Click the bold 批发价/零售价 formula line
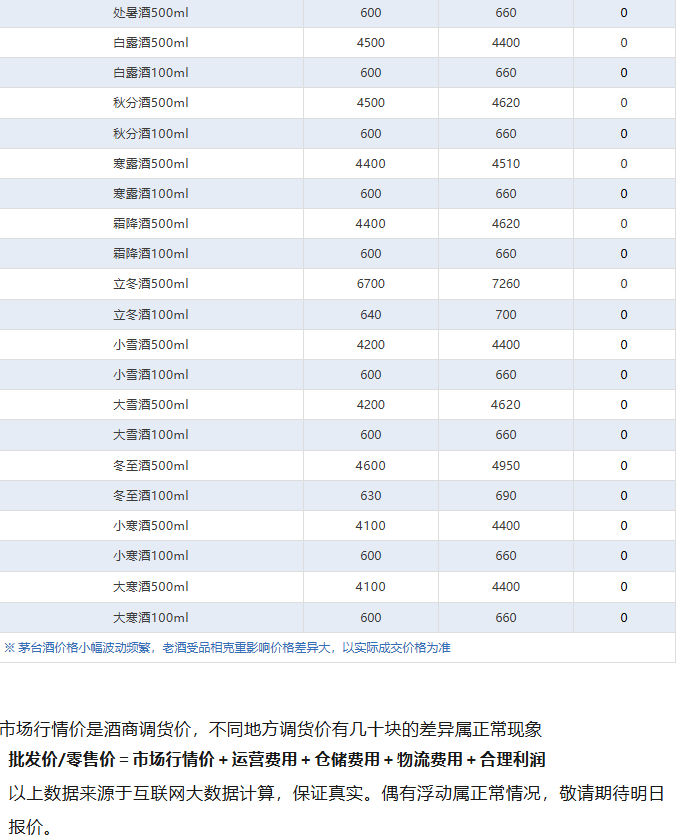 point(277,760)
